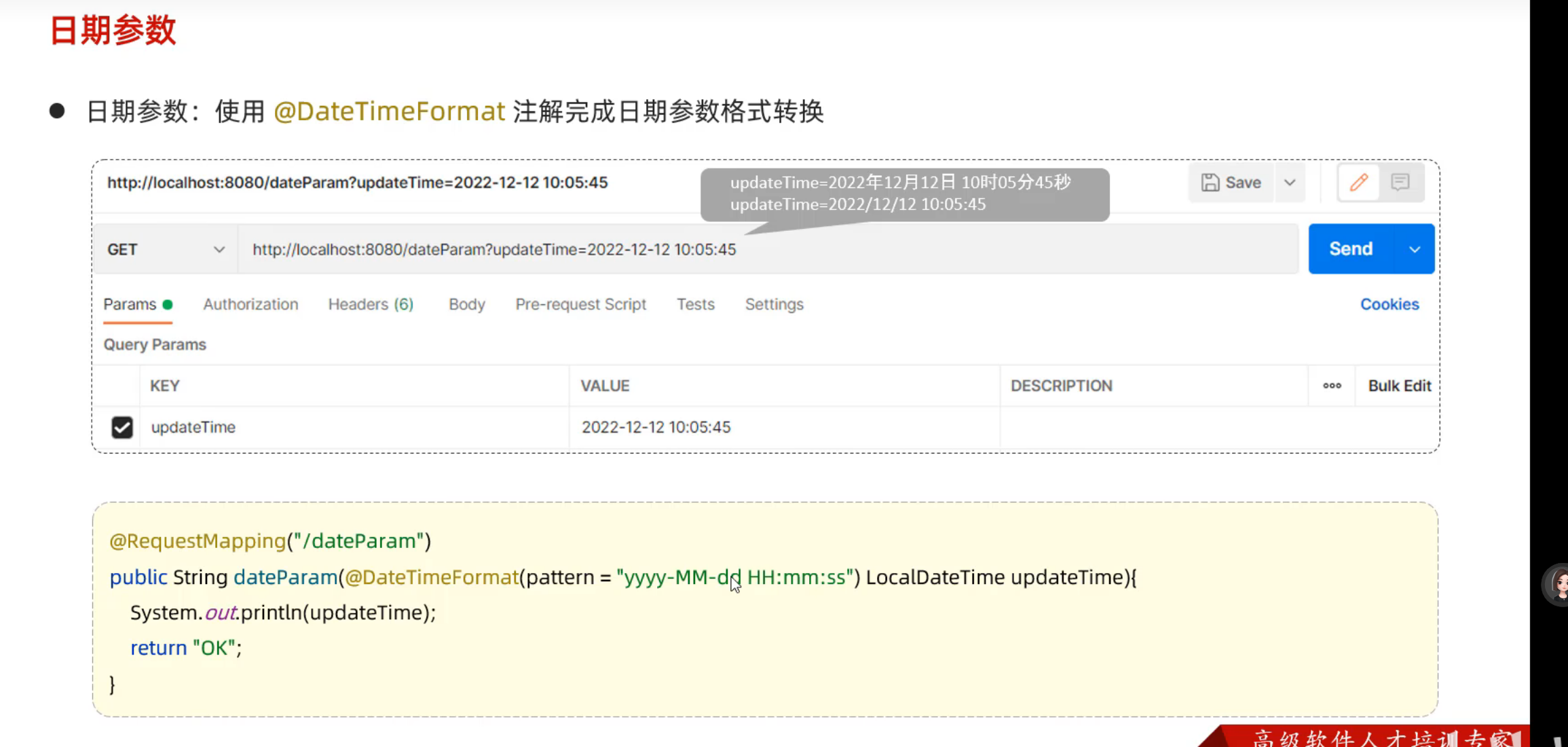The width and height of the screenshot is (1568, 747).
Task: Expand the Send button dropdown arrow
Action: (1415, 249)
